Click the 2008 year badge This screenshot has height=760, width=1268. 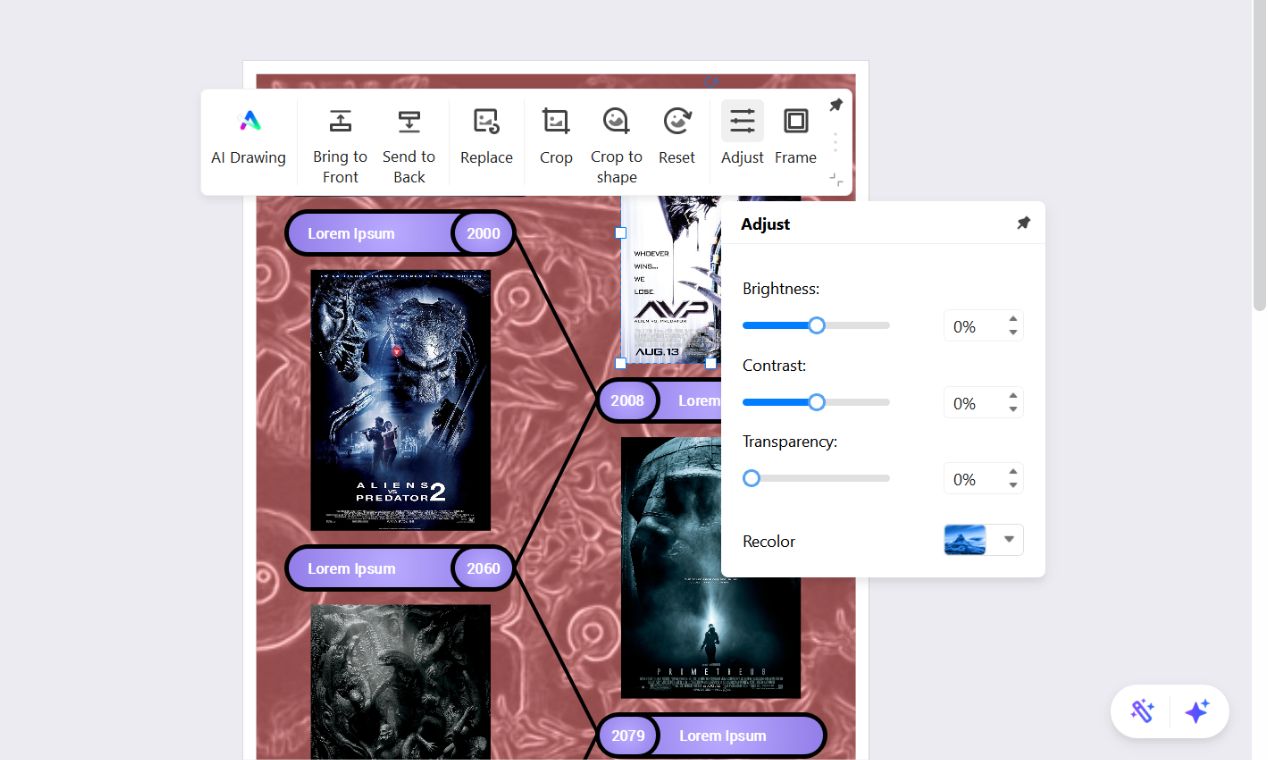[x=627, y=401]
